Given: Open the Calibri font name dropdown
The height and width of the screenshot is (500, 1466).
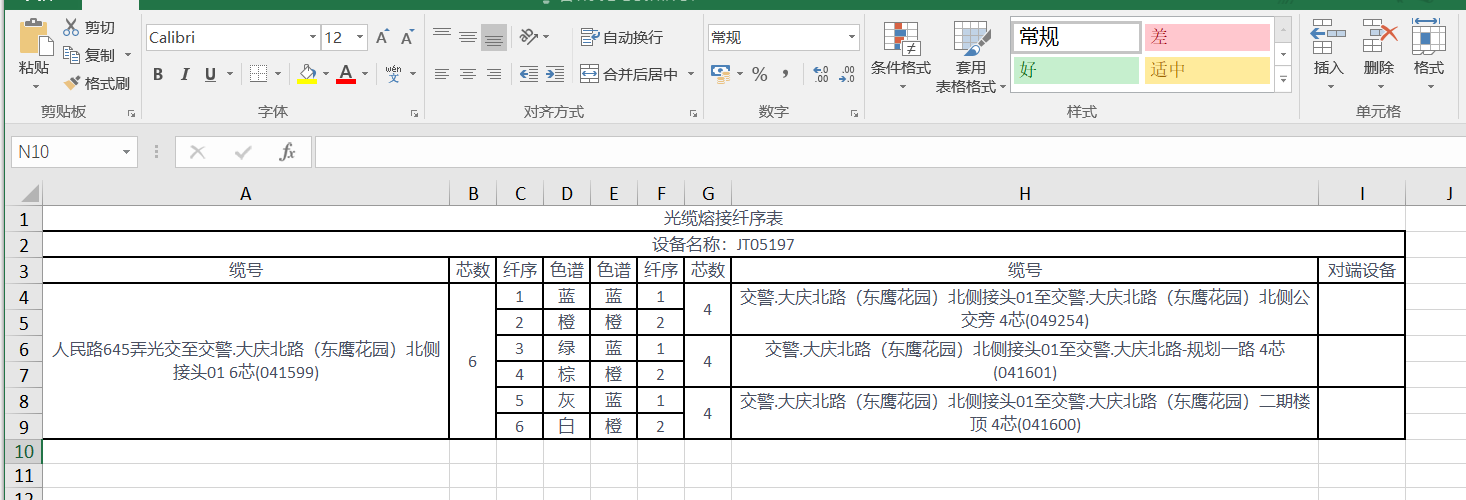Looking at the screenshot, I should [x=312, y=38].
